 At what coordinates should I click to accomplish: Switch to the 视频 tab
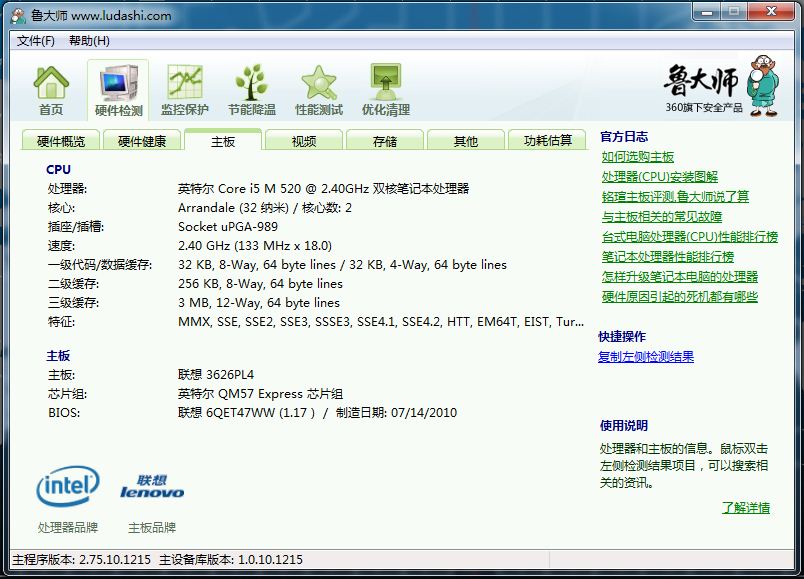coord(304,141)
